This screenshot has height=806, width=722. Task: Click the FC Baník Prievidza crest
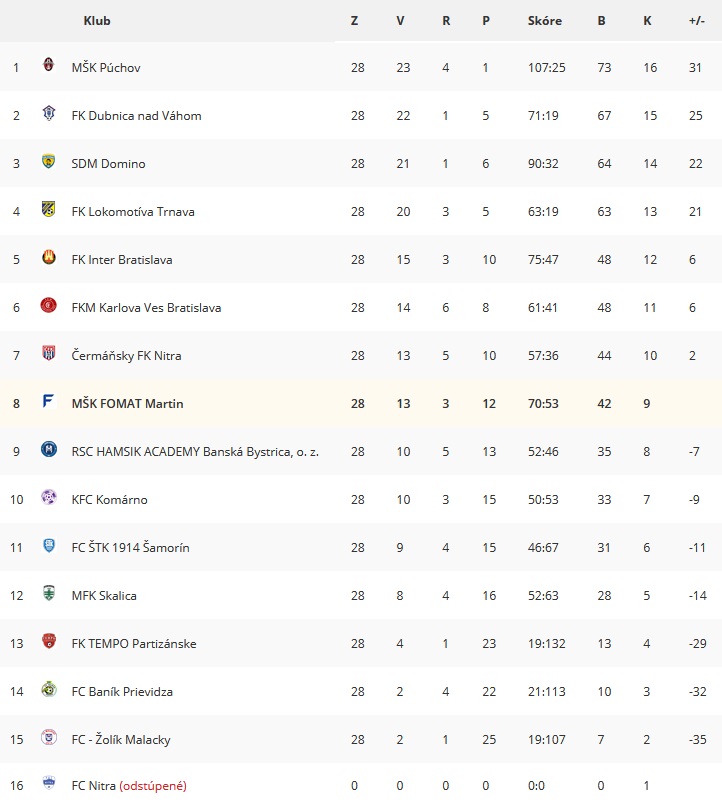click(x=48, y=689)
